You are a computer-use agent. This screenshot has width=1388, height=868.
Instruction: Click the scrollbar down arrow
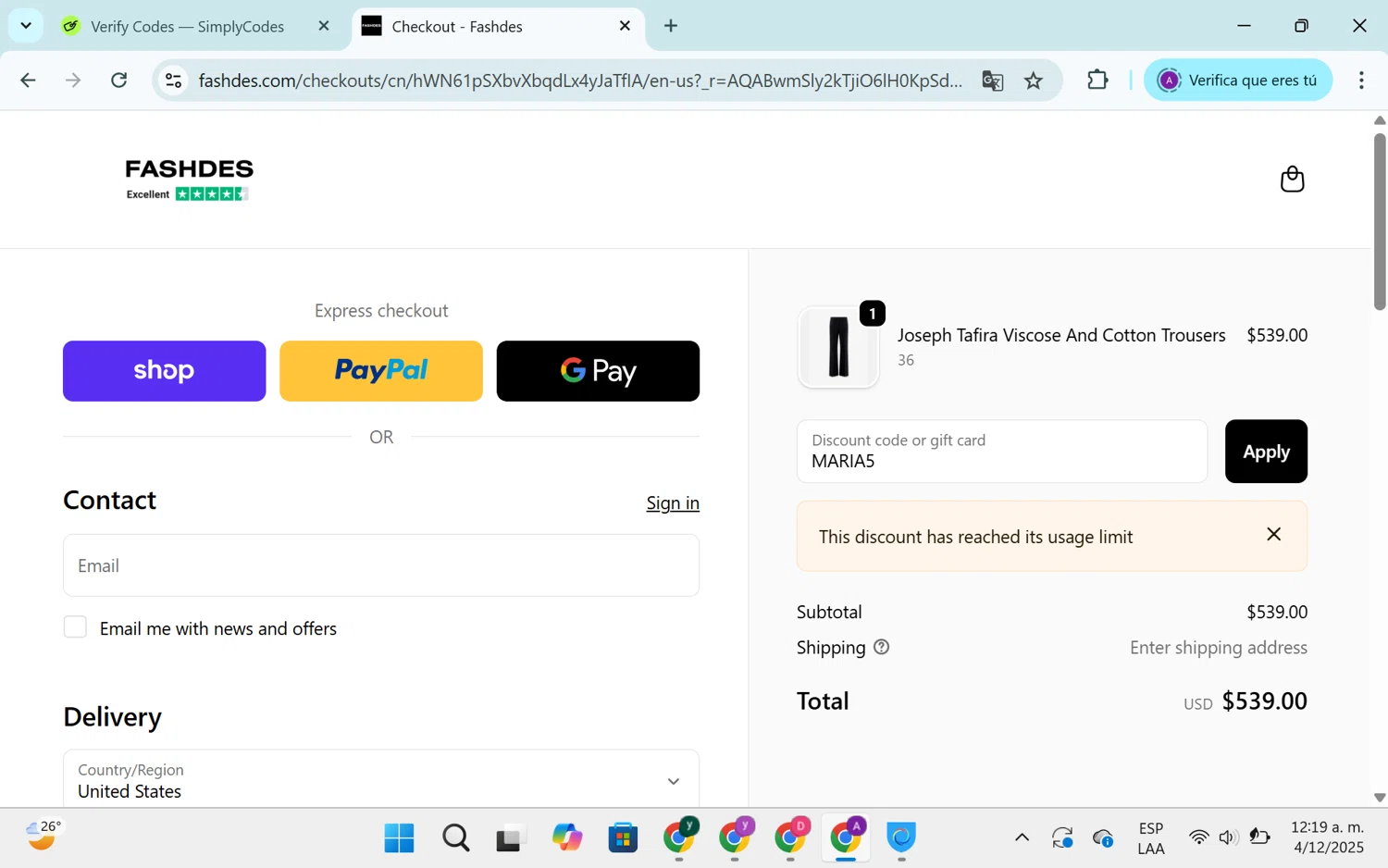coord(1380,798)
